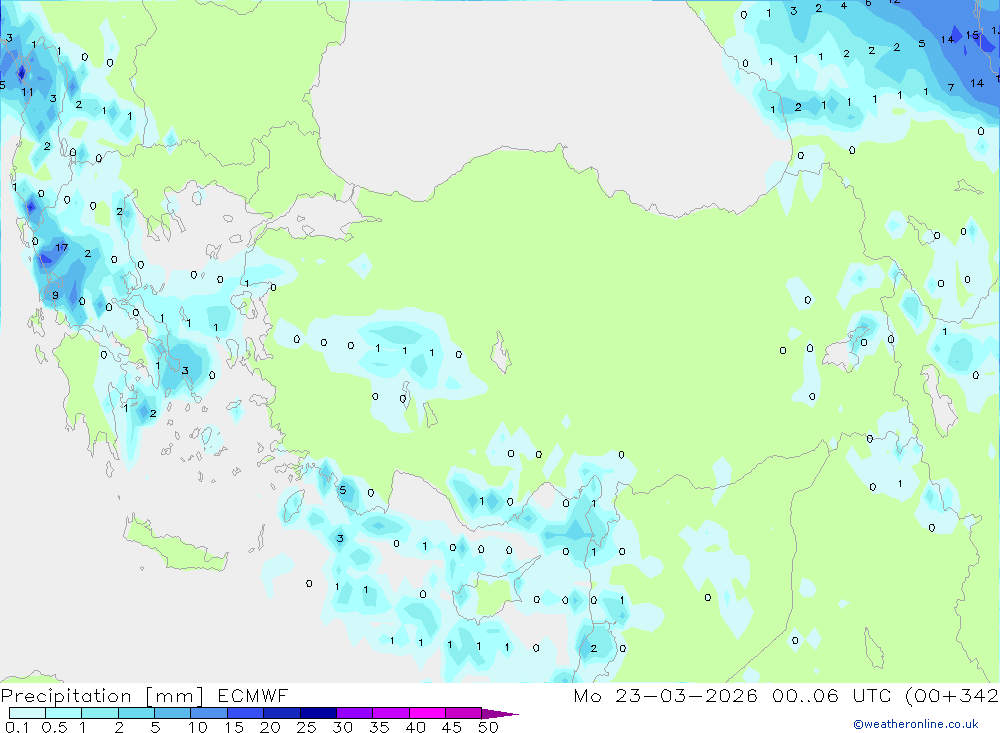Pick the 35–40 mm purple legend swatch

(390, 713)
